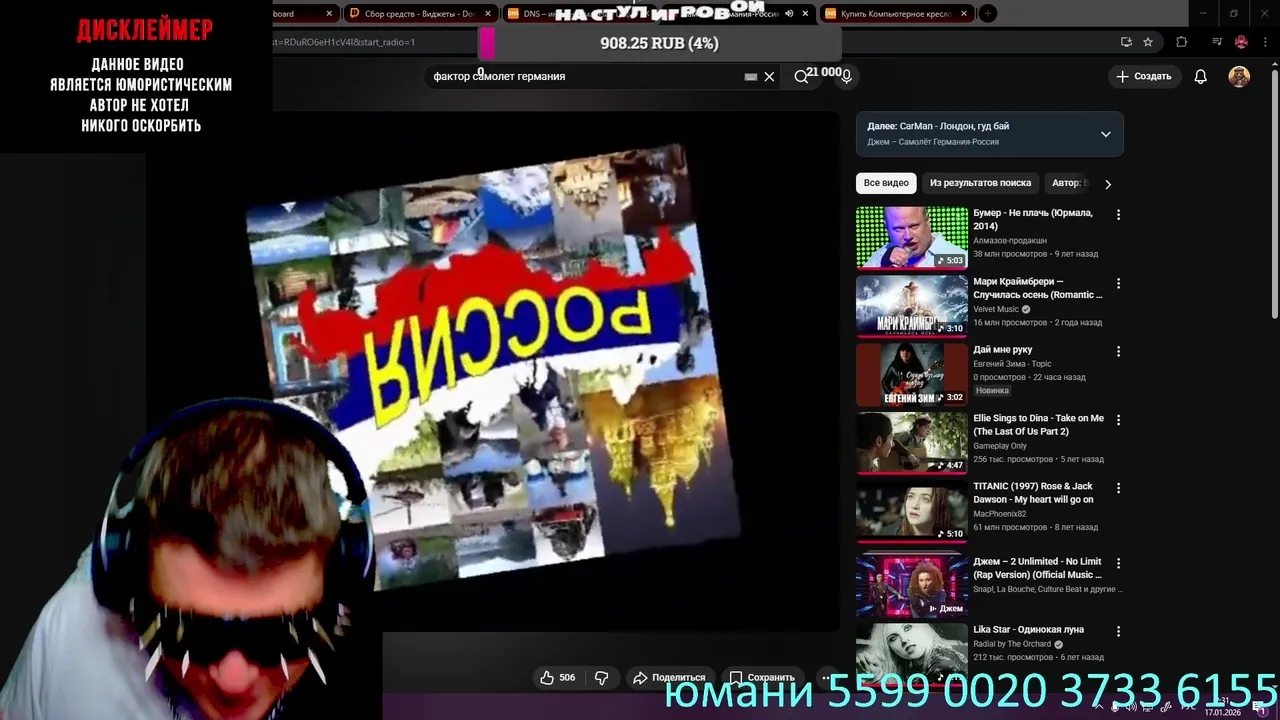Show more filter chips with right arrow
The height and width of the screenshot is (720, 1280).
(1107, 184)
